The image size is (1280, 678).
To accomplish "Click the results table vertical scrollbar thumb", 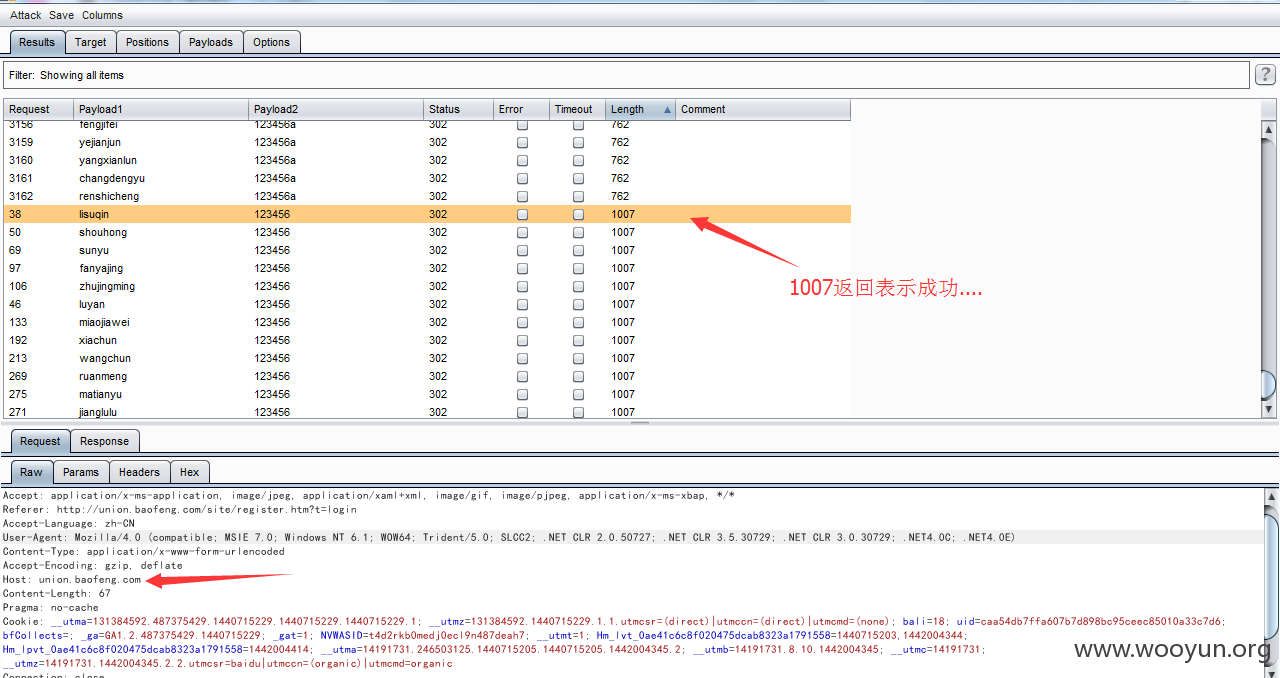I will point(1270,385).
